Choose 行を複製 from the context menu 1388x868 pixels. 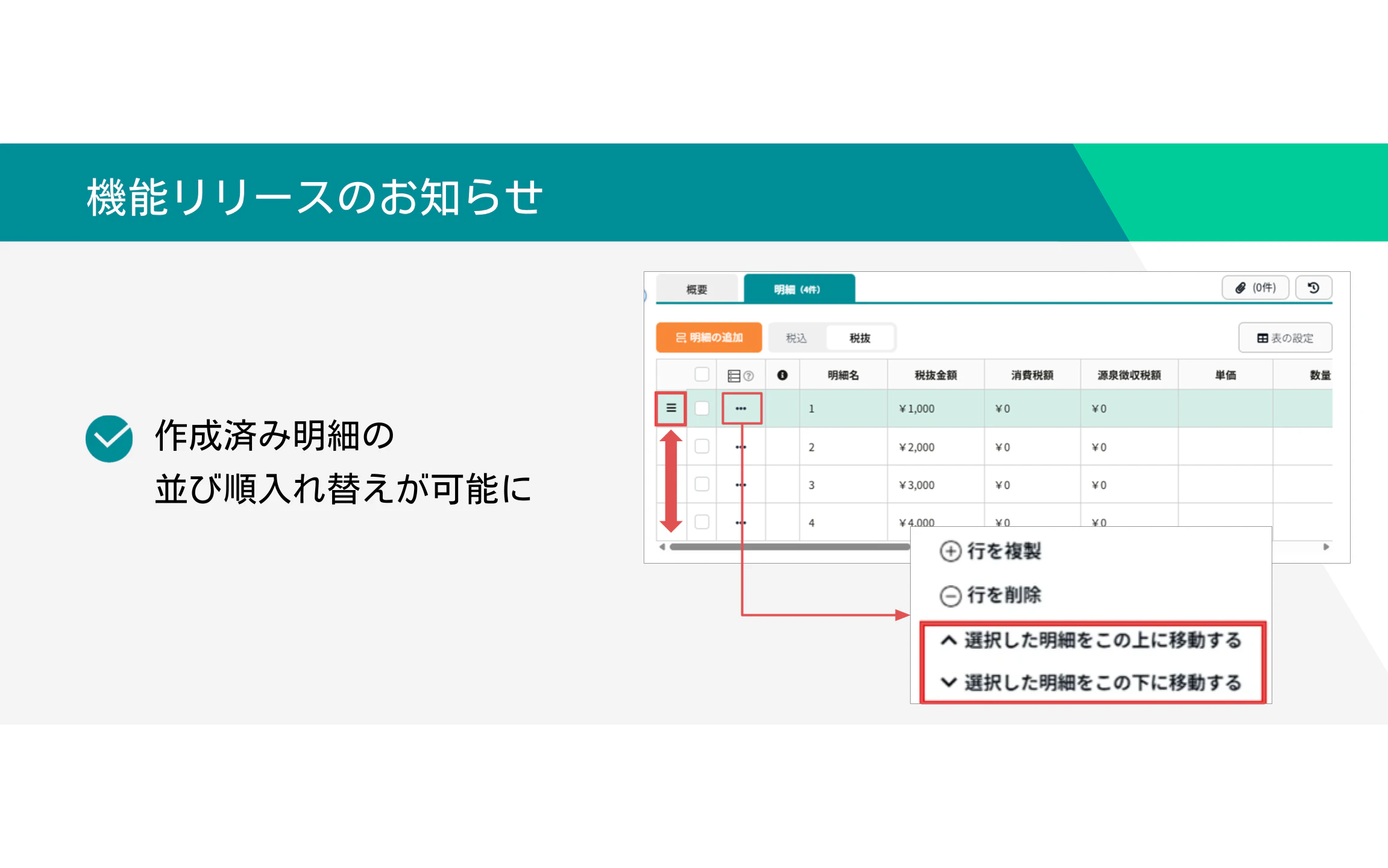pos(991,551)
